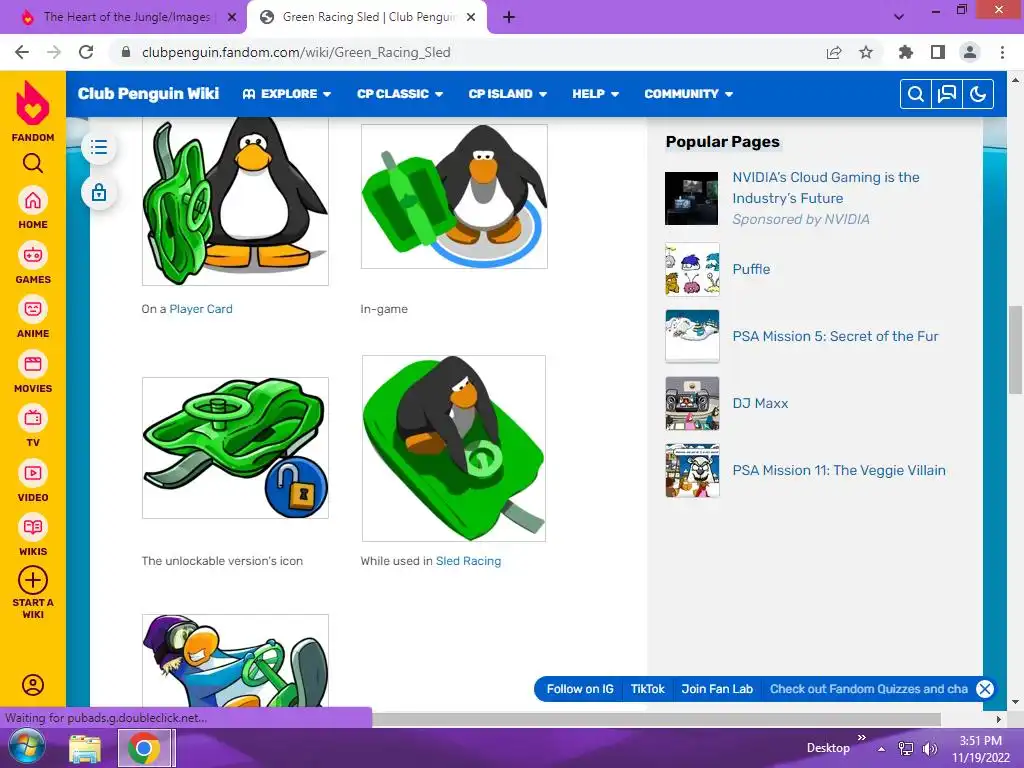Open the Discuss speech bubble icon
1024x768 pixels.
(947, 94)
